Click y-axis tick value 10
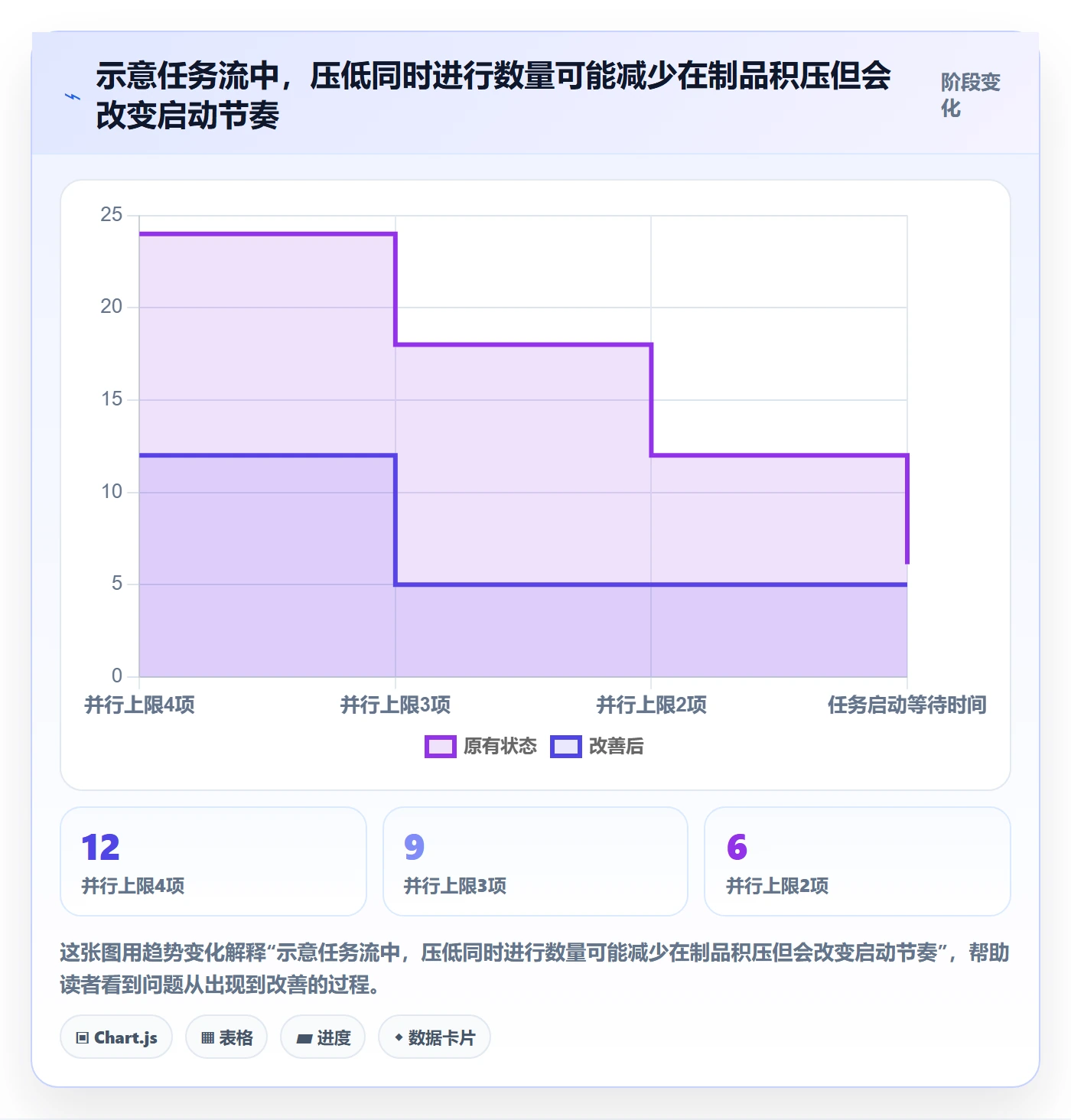The image size is (1071, 1120). click(x=112, y=492)
